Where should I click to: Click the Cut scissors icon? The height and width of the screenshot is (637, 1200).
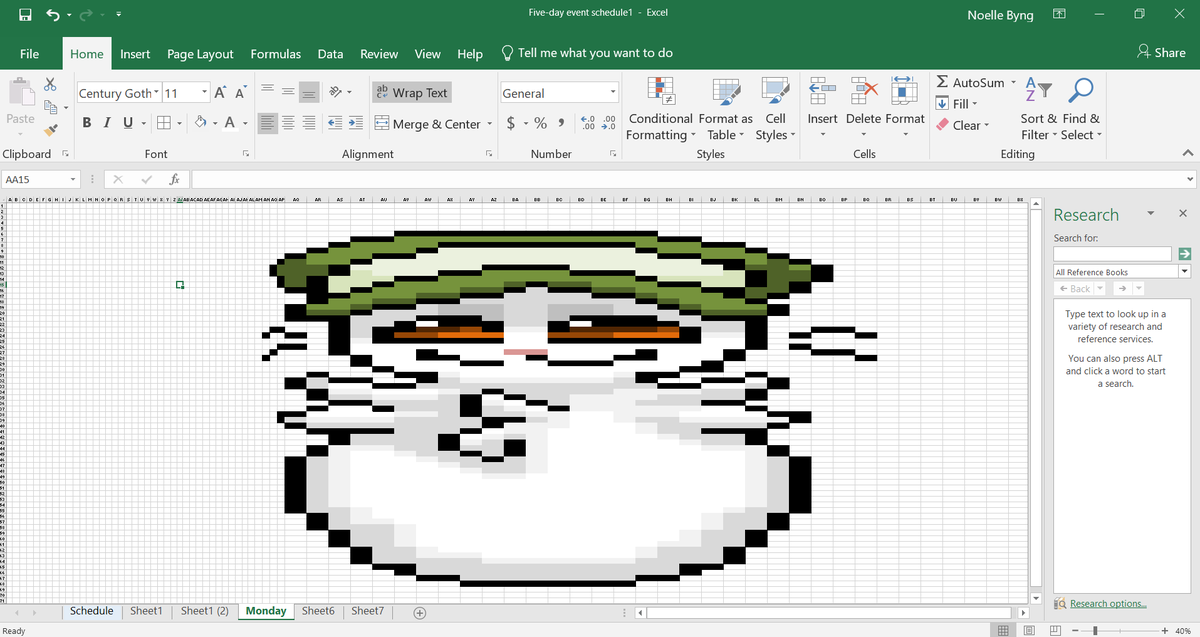click(50, 87)
